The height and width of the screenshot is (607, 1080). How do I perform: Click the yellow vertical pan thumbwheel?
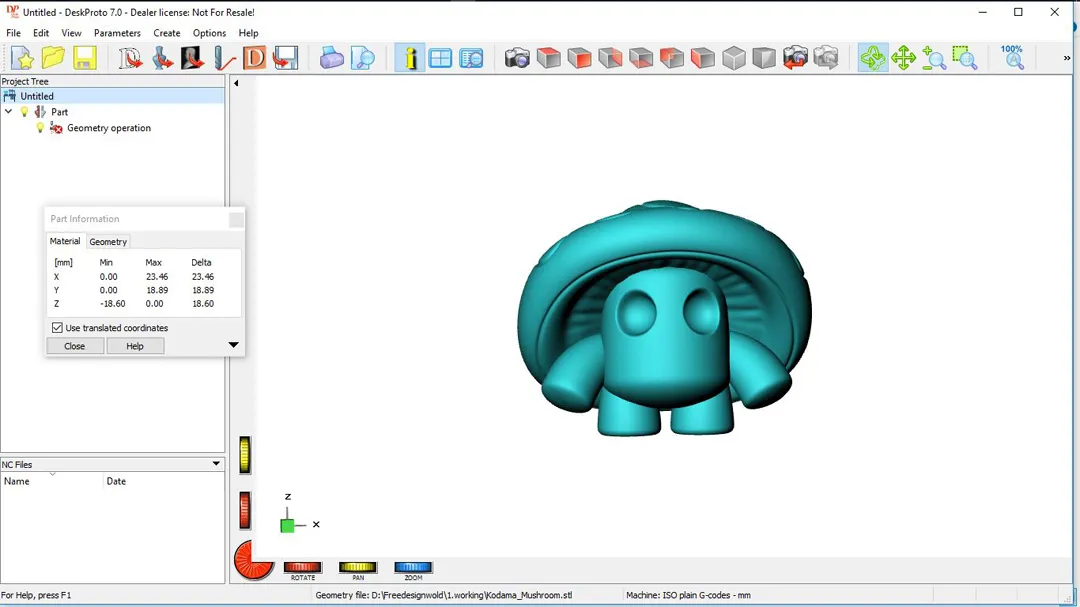[245, 455]
